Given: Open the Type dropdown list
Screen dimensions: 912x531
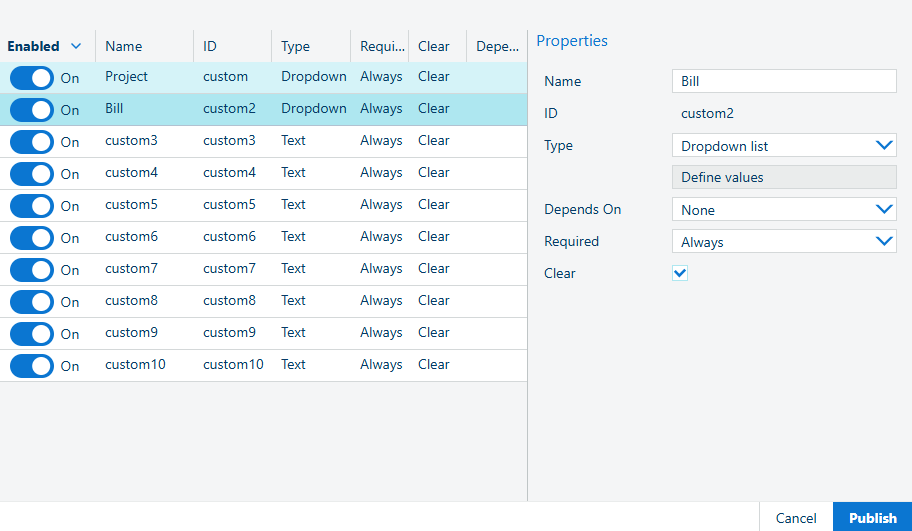Looking at the screenshot, I should pyautogui.click(x=784, y=146).
